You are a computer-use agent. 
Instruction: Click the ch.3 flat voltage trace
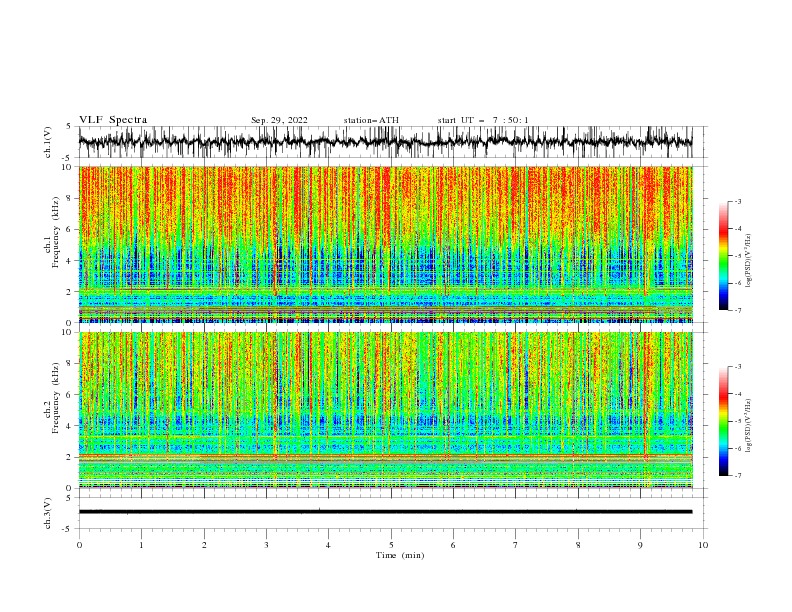point(385,512)
